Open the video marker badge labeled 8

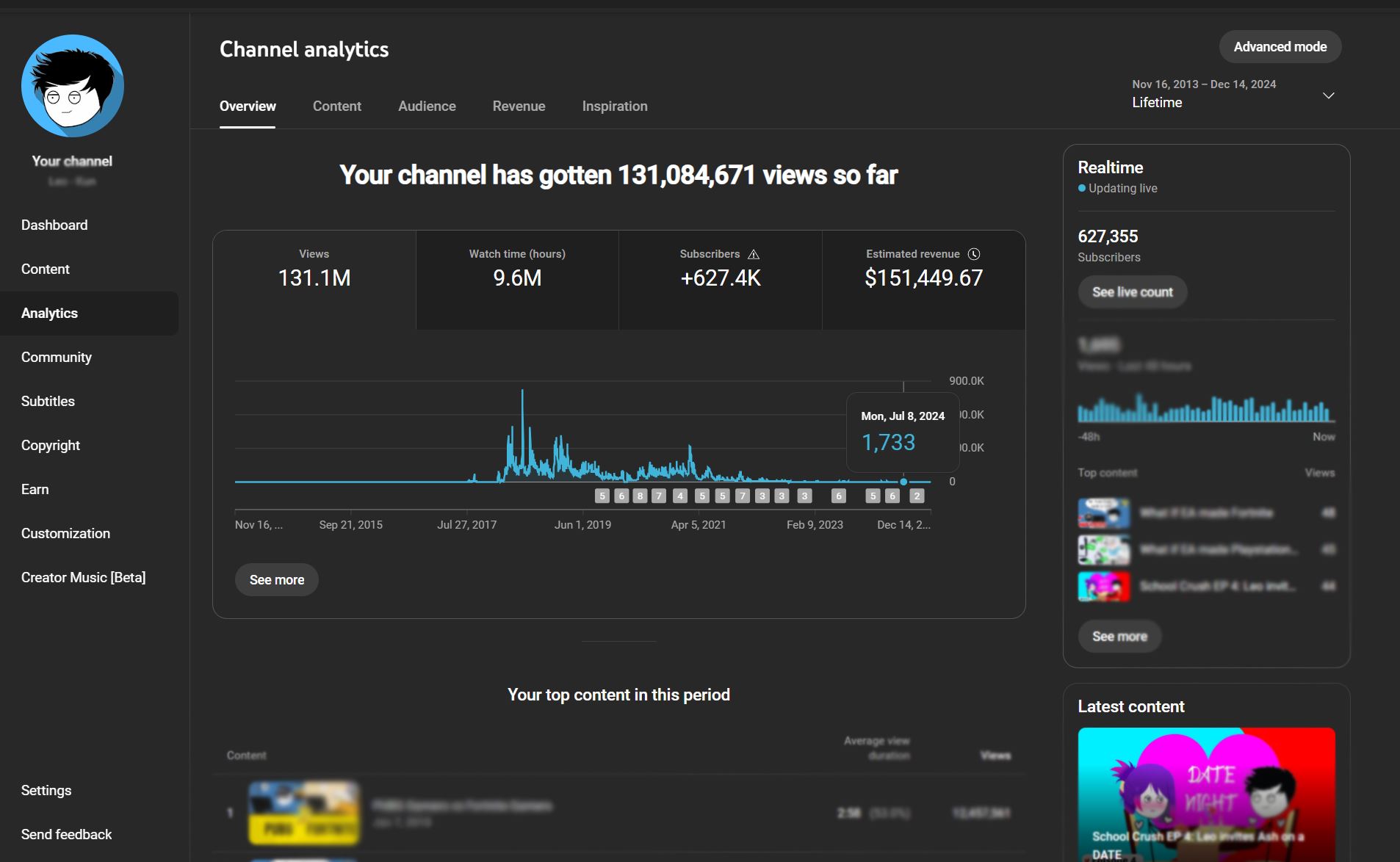[x=640, y=496]
